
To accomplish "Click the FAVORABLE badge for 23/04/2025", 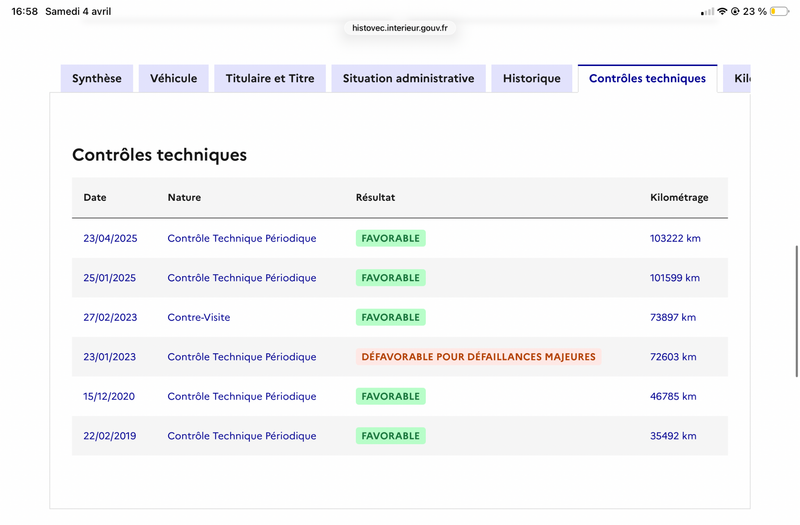I will point(390,238).
